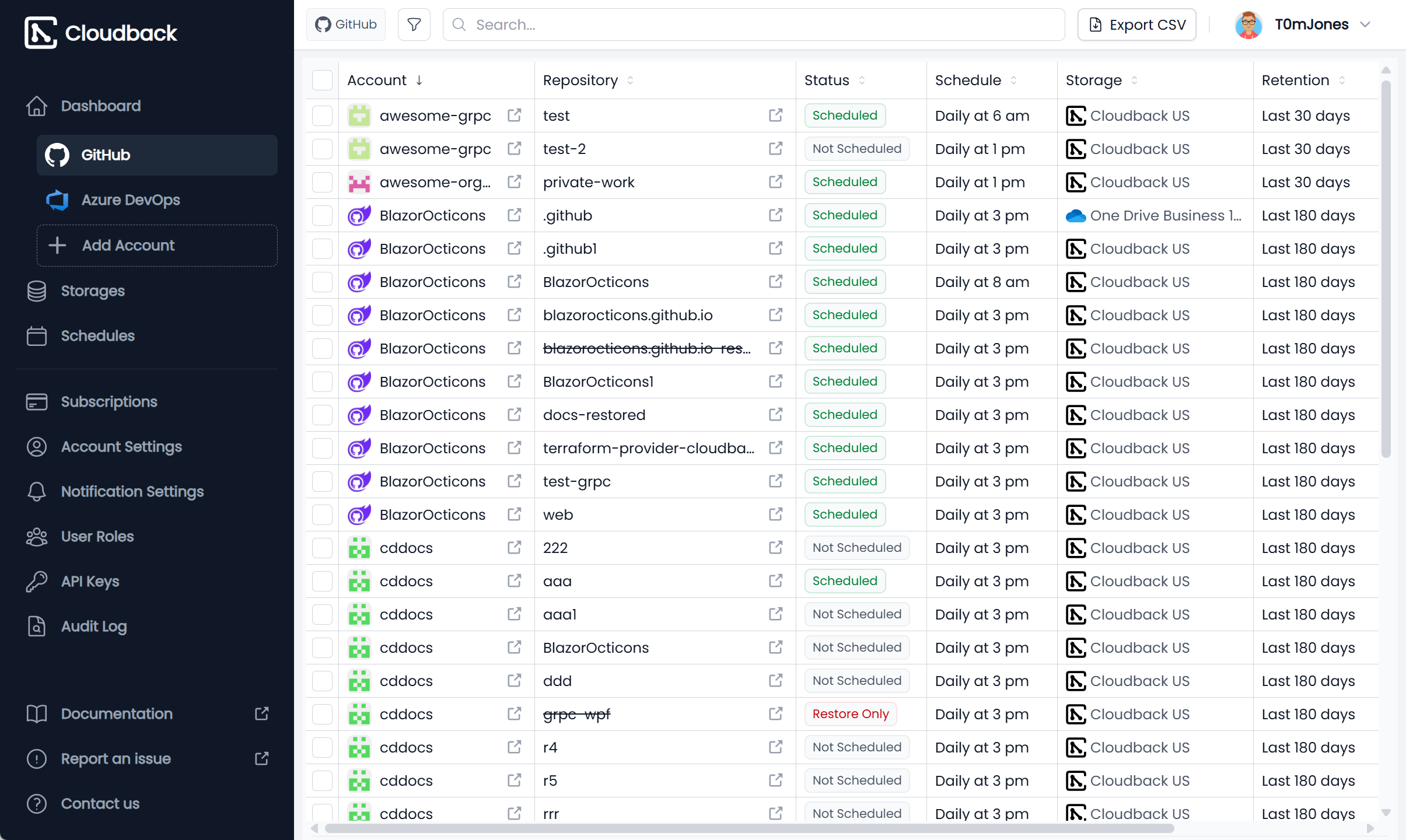Select checkbox for private-work row
The height and width of the screenshot is (840, 1406).
322,182
